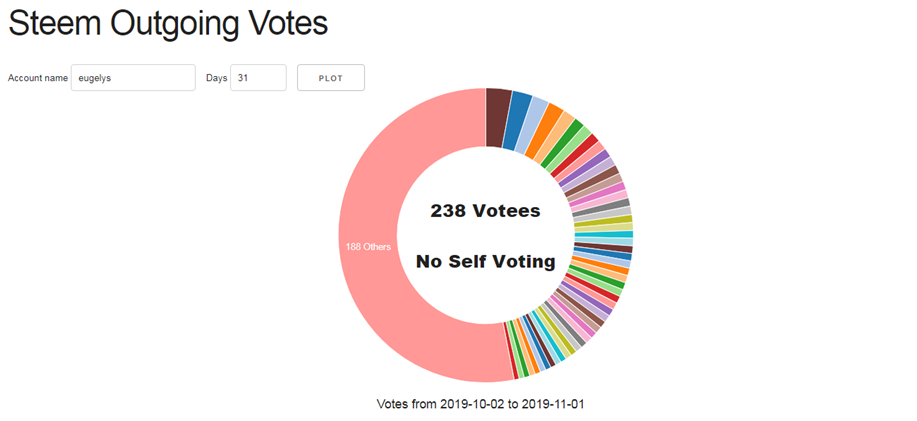Image resolution: width=917 pixels, height=421 pixels.
Task: Focus the Days input field
Action: tap(258, 78)
